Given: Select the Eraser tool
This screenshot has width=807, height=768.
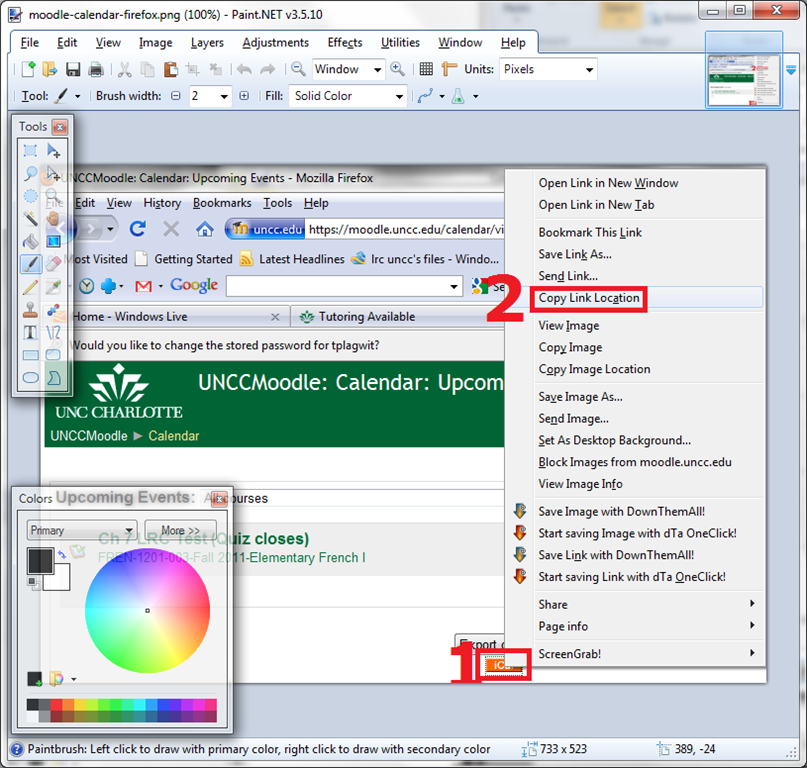Looking at the screenshot, I should coord(55,261).
